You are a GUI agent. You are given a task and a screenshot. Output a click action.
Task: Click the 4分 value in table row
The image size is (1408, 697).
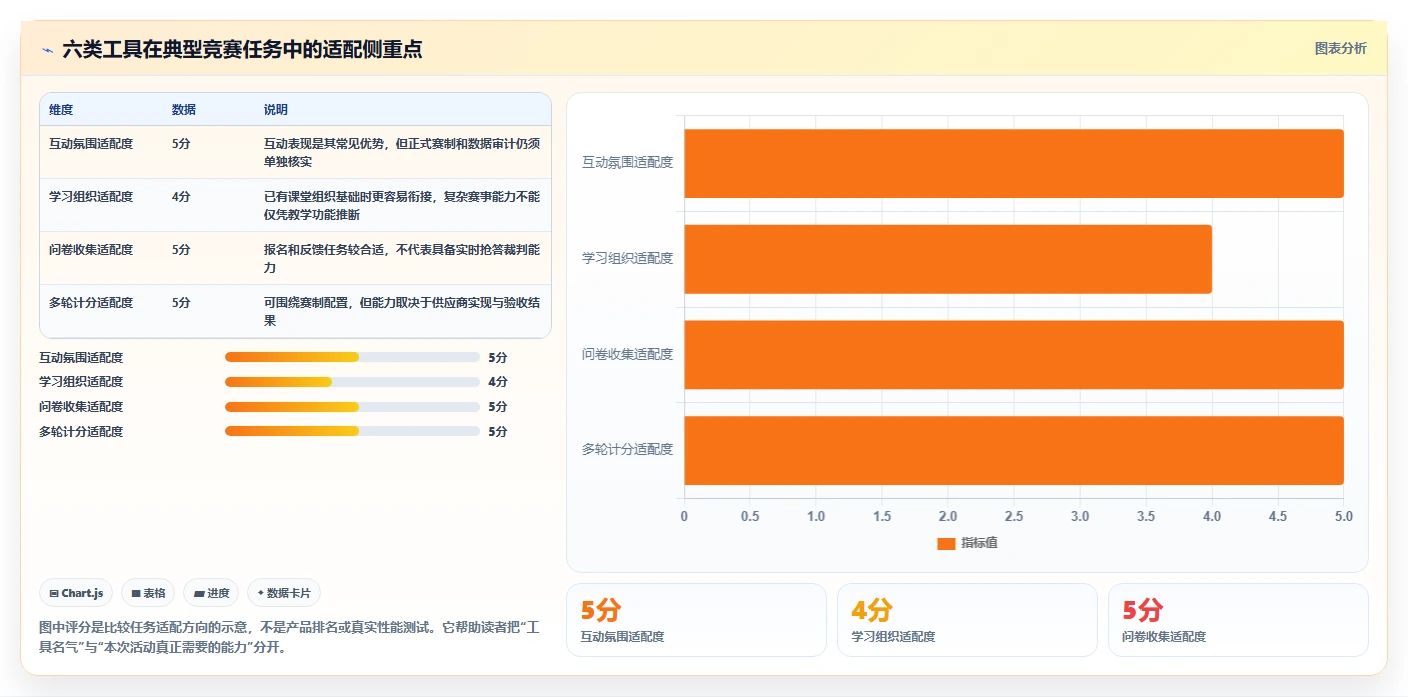[x=181, y=197]
